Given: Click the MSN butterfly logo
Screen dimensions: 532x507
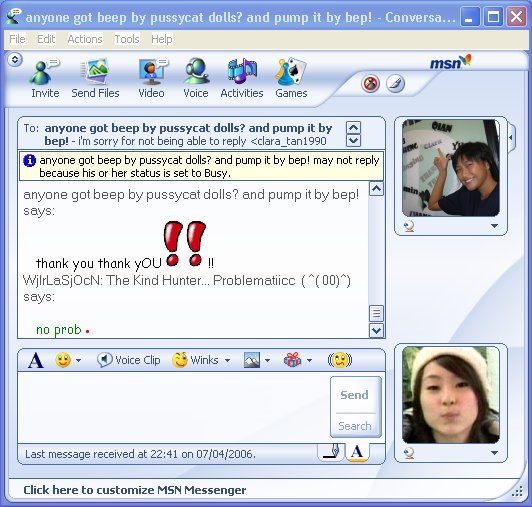Looking at the screenshot, I should pyautogui.click(x=450, y=62).
